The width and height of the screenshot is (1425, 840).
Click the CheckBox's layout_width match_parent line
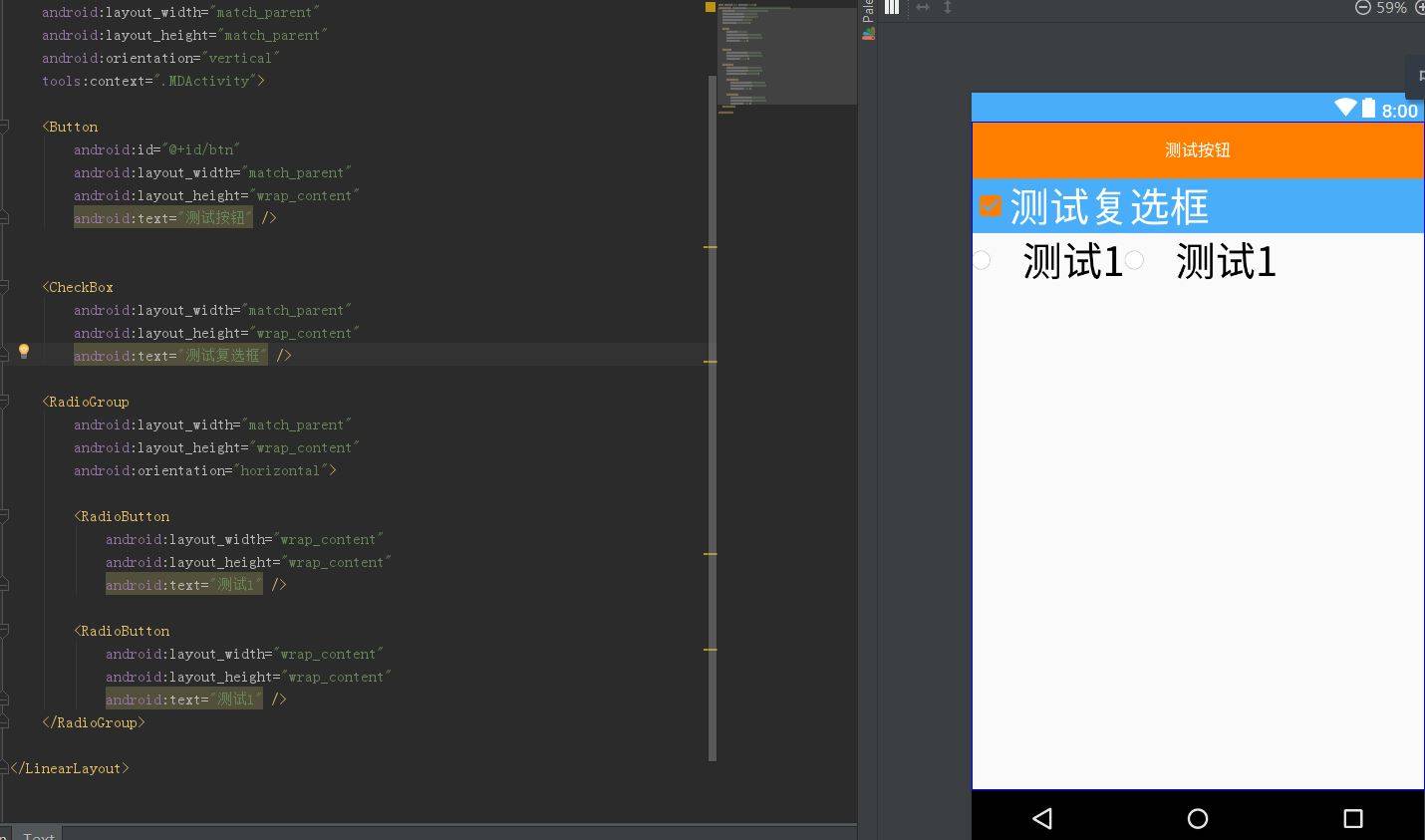click(212, 310)
